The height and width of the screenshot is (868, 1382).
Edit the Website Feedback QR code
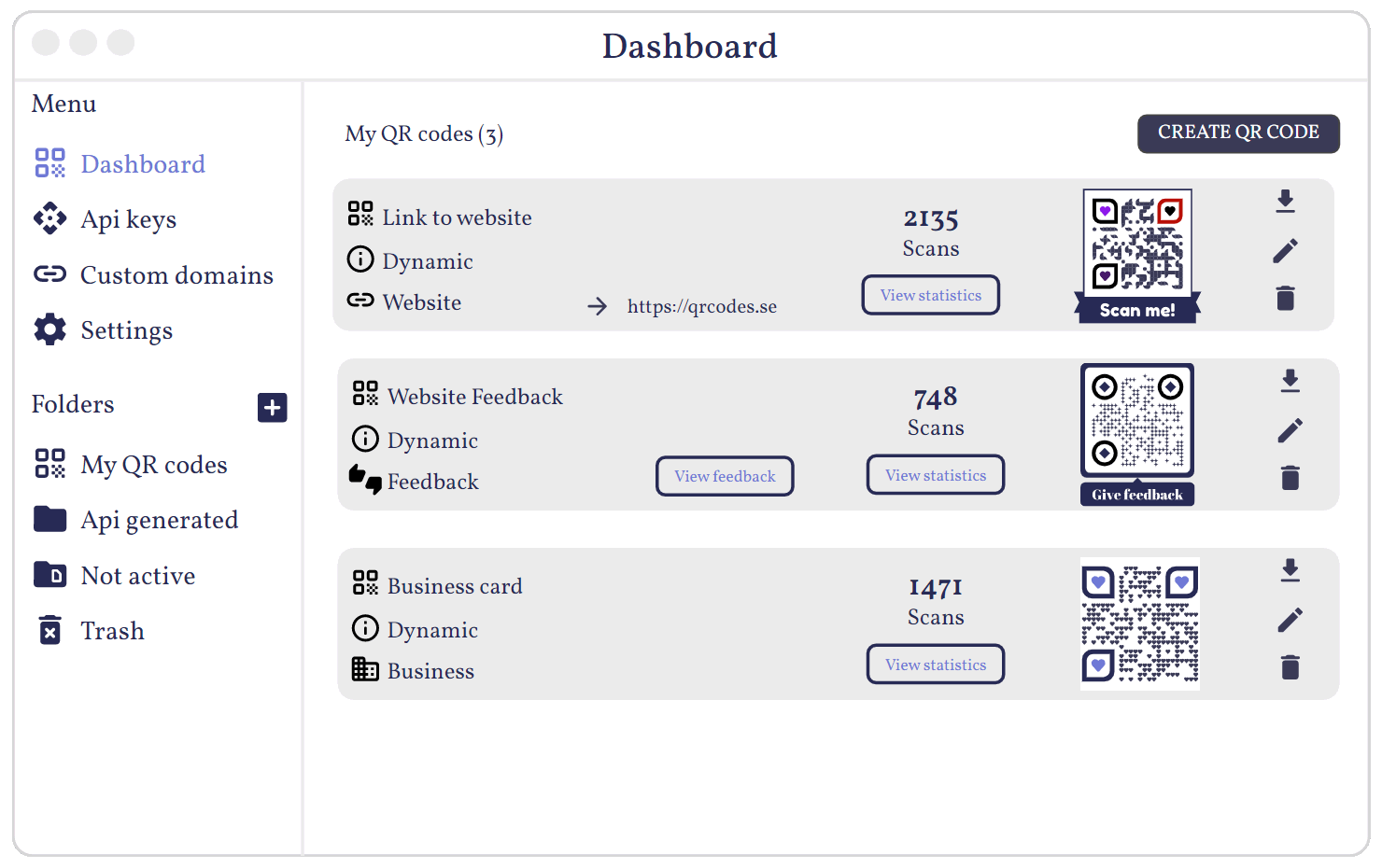click(1290, 429)
